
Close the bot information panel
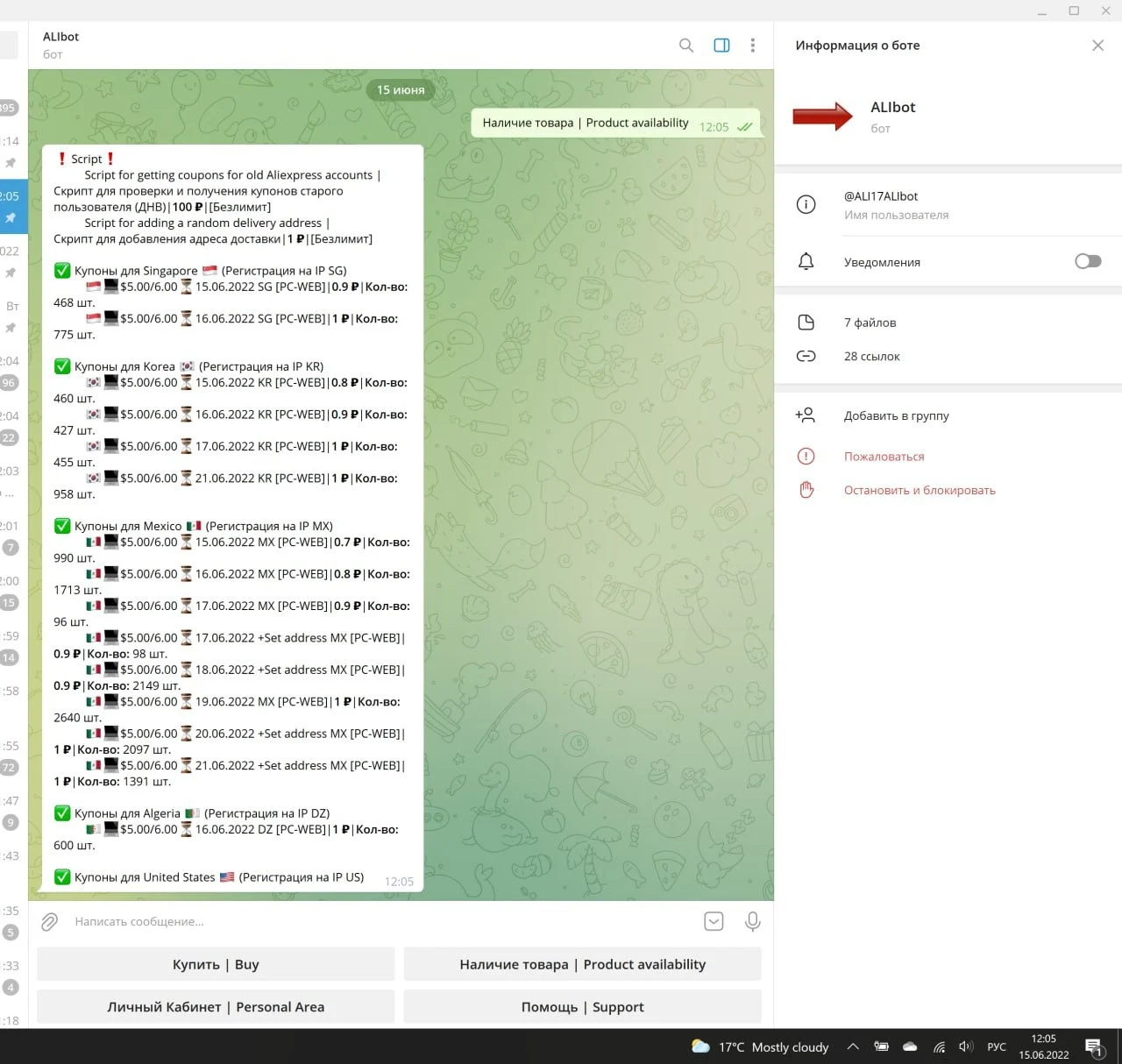click(1097, 46)
